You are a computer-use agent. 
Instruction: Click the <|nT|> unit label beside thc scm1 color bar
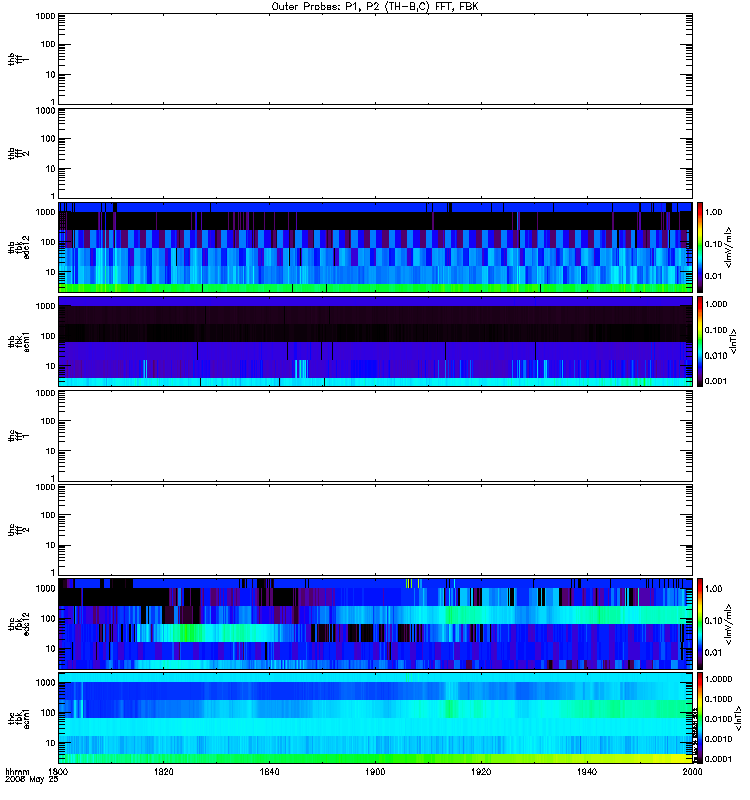coord(738,718)
